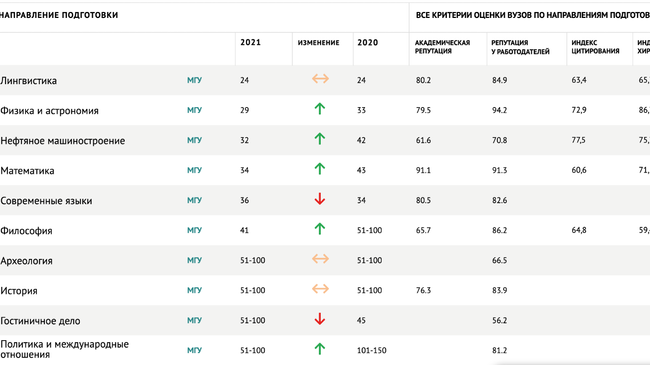
Task: Click the sideways arrow icon for Археология
Action: [320, 259]
